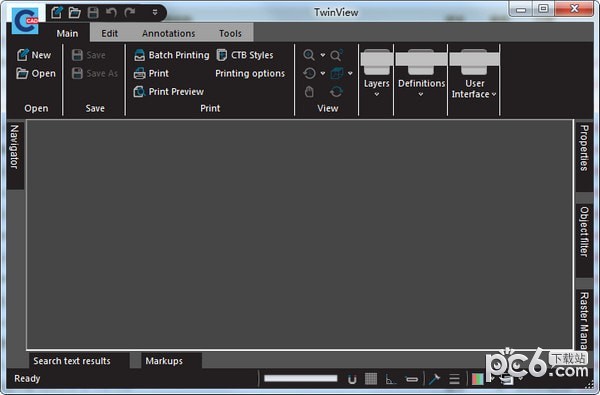
Task: Switch to the Annotations ribbon tab
Action: pos(169,33)
